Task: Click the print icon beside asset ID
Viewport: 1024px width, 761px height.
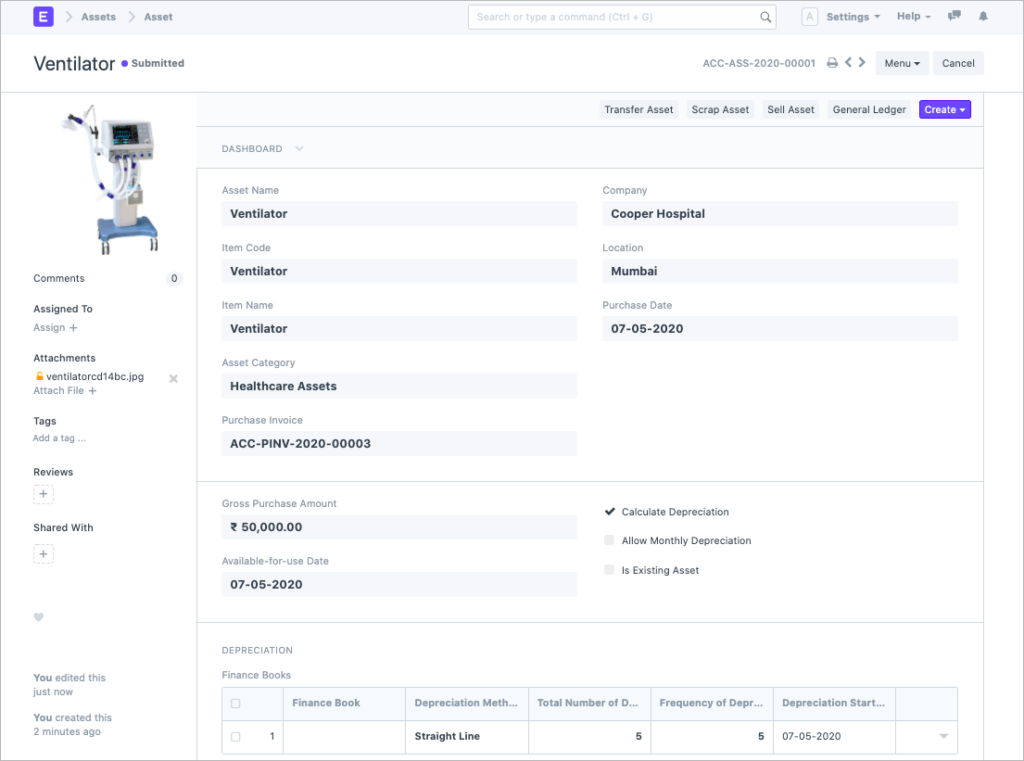Action: point(831,63)
